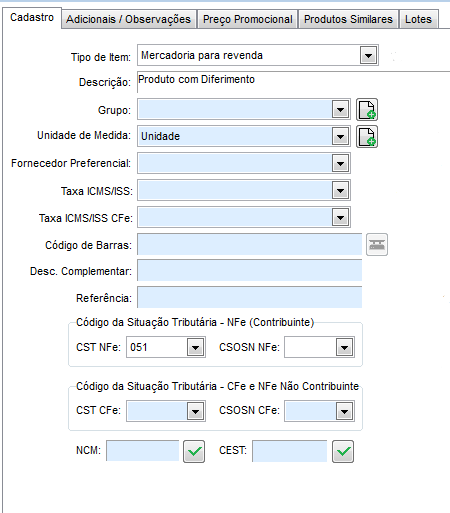Click the Código de Barras input field
This screenshot has height=513, width=450.
(x=250, y=245)
